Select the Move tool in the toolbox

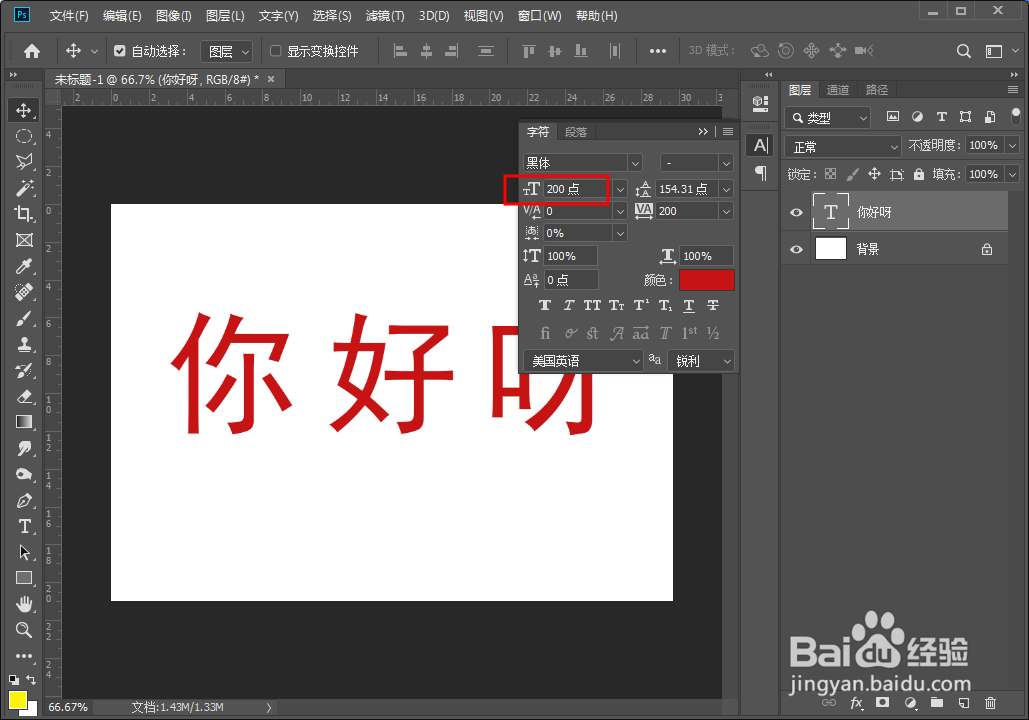coord(24,110)
